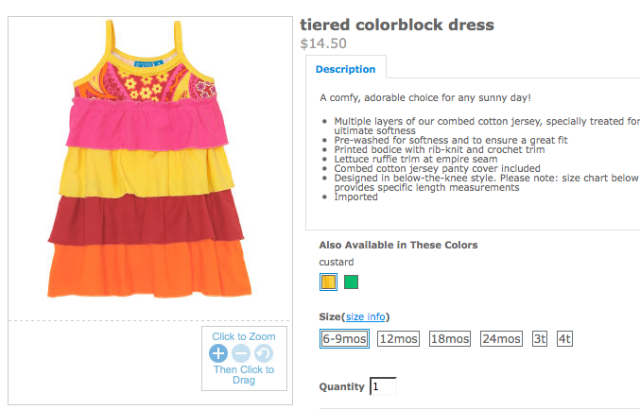
Task: Click the tiered colorblock dress product image
Action: click(150, 159)
